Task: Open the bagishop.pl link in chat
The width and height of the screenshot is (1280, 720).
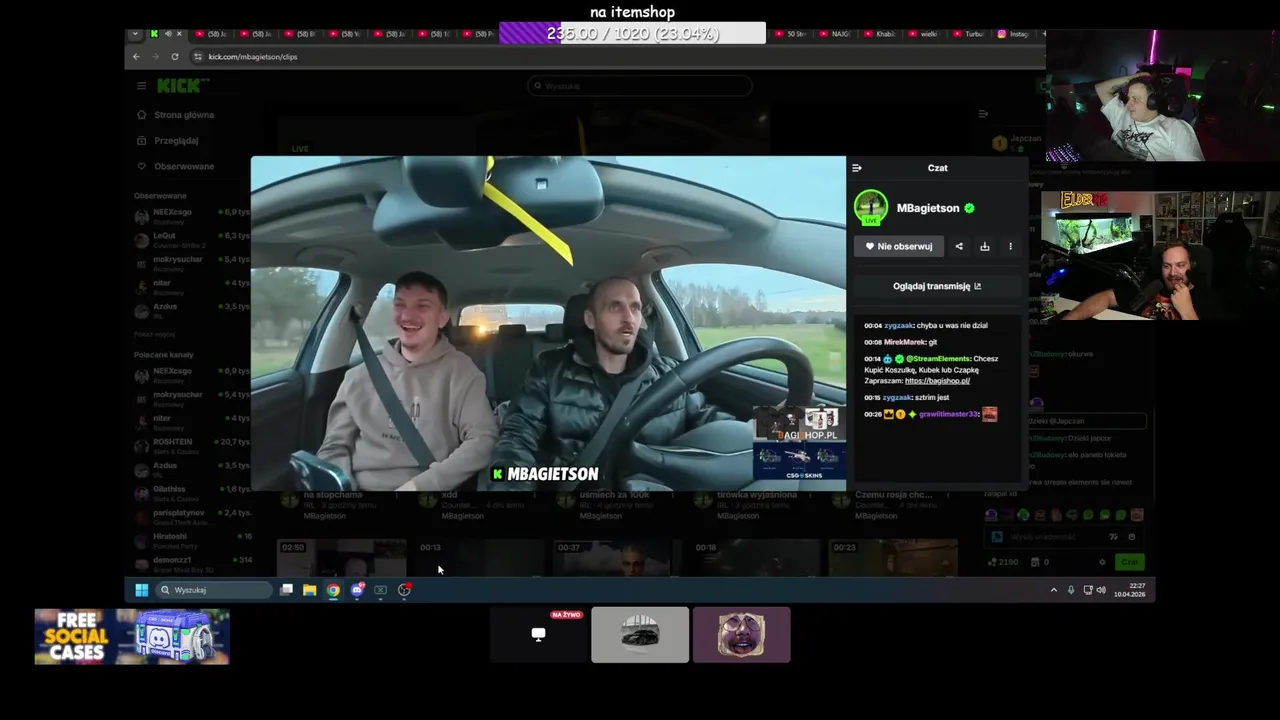Action: click(937, 381)
